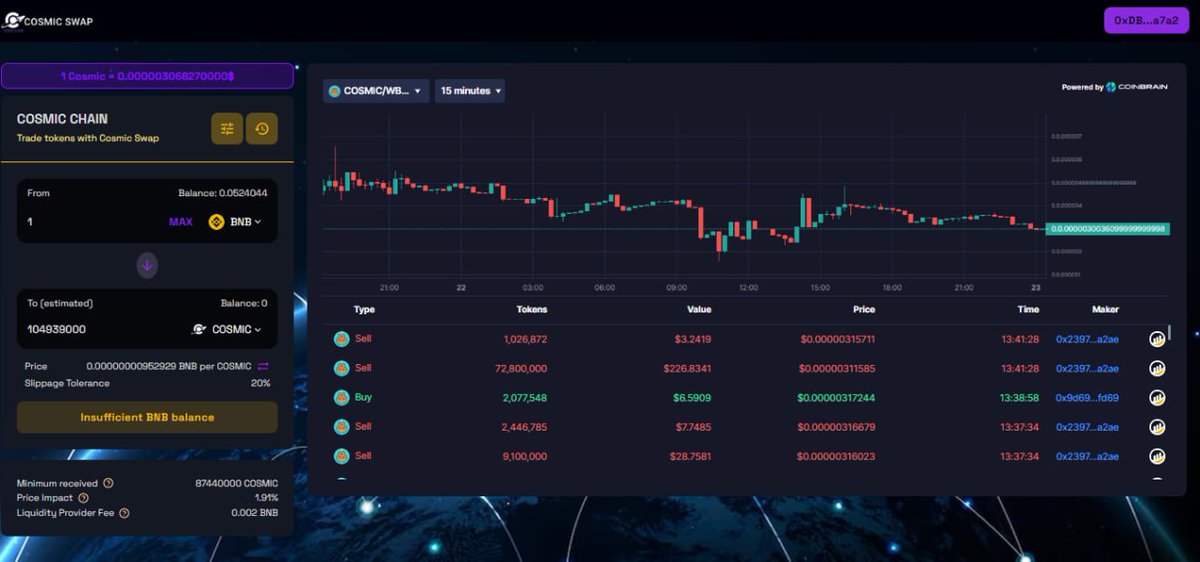Open the COSMIC/WB... pair dropdown
1200x562 pixels.
pyautogui.click(x=376, y=91)
